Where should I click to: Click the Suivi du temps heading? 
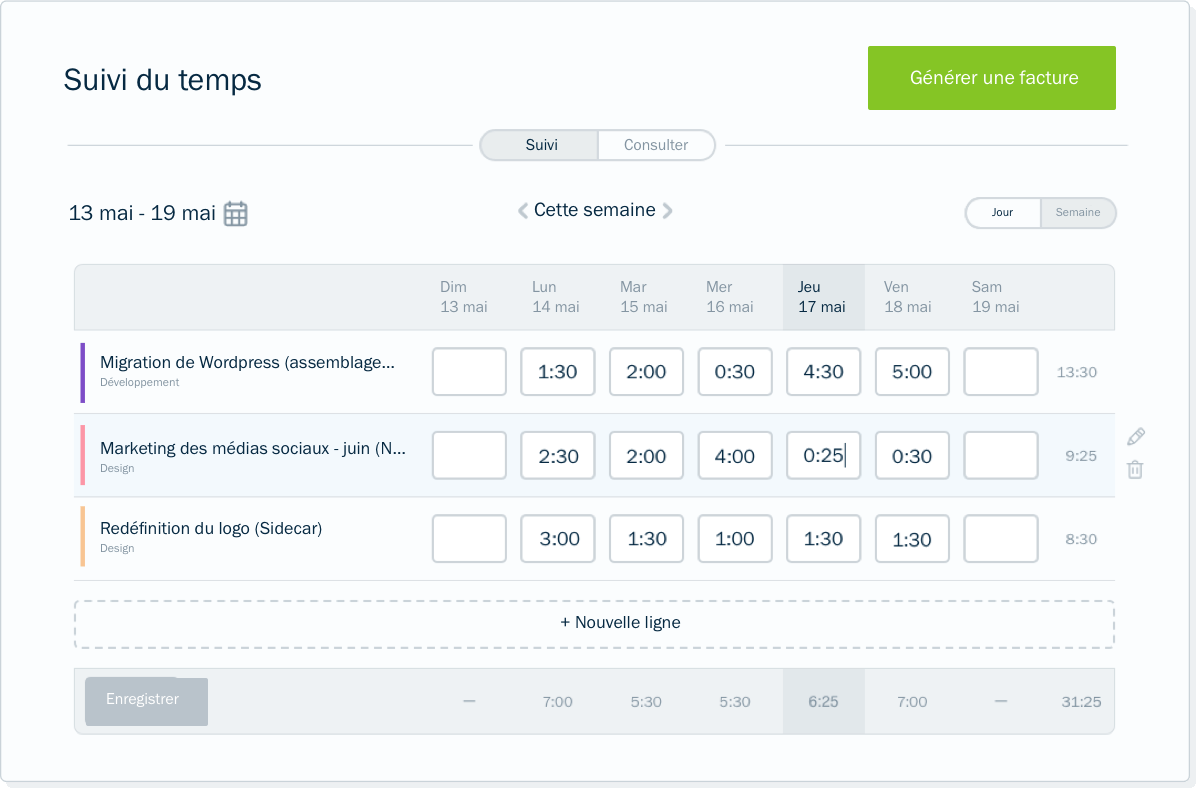162,80
